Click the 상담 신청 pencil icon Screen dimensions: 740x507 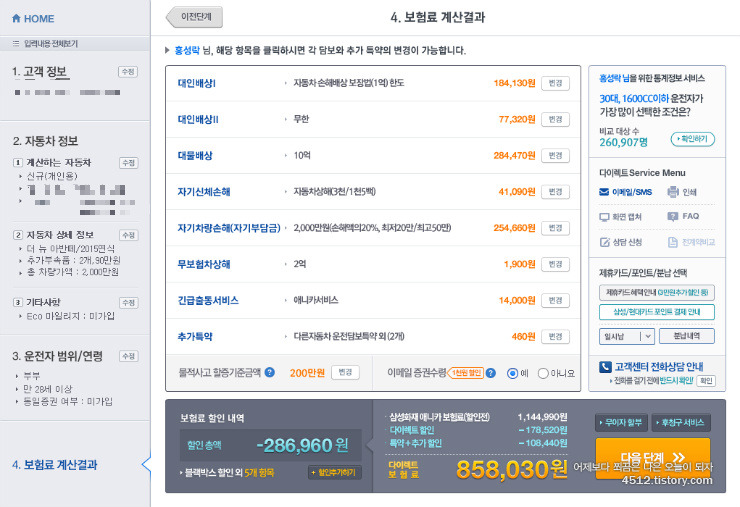click(605, 242)
